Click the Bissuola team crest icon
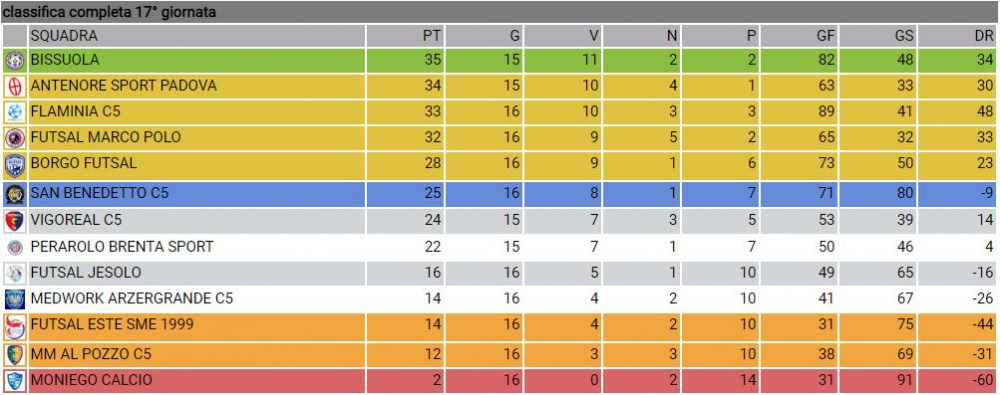 [x=14, y=61]
